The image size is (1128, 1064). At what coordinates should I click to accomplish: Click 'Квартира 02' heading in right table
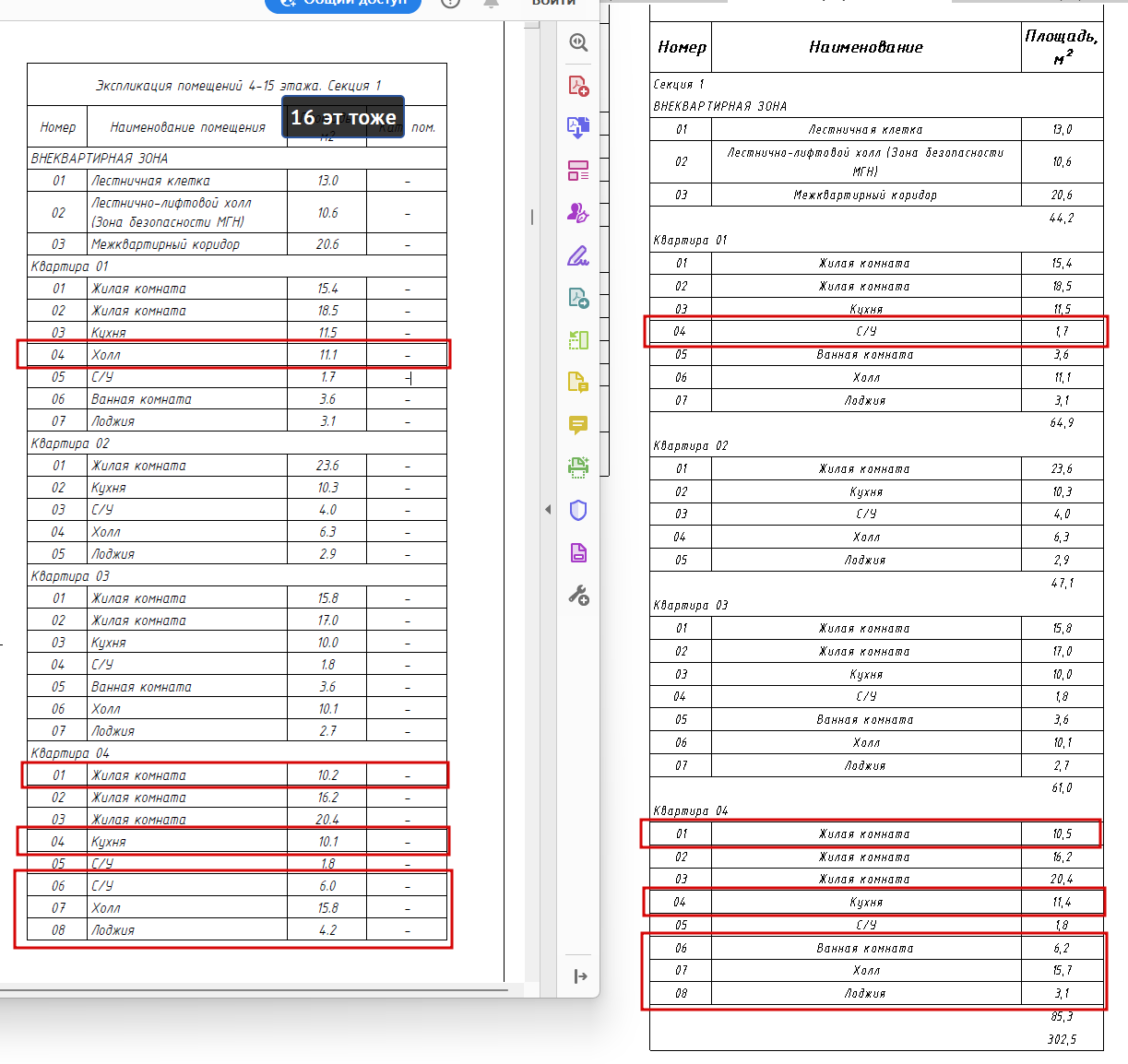[690, 445]
